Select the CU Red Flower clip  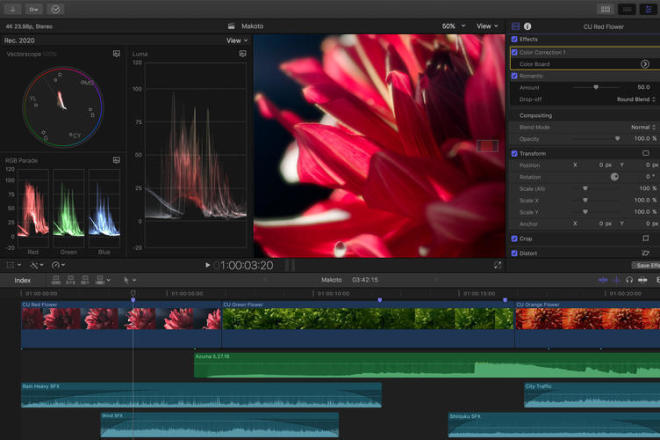[121, 325]
